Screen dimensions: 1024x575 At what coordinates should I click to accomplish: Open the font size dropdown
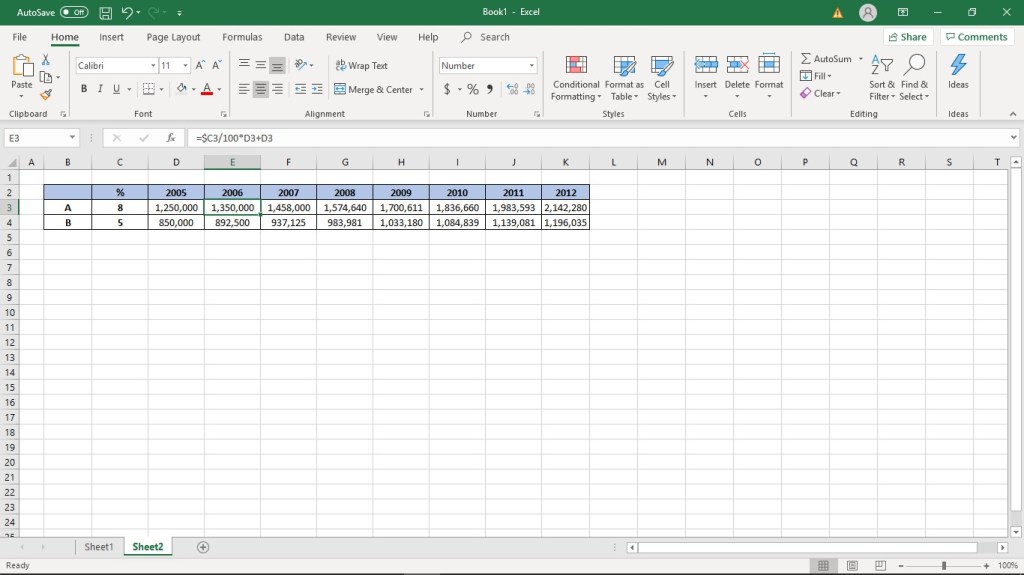[186, 66]
